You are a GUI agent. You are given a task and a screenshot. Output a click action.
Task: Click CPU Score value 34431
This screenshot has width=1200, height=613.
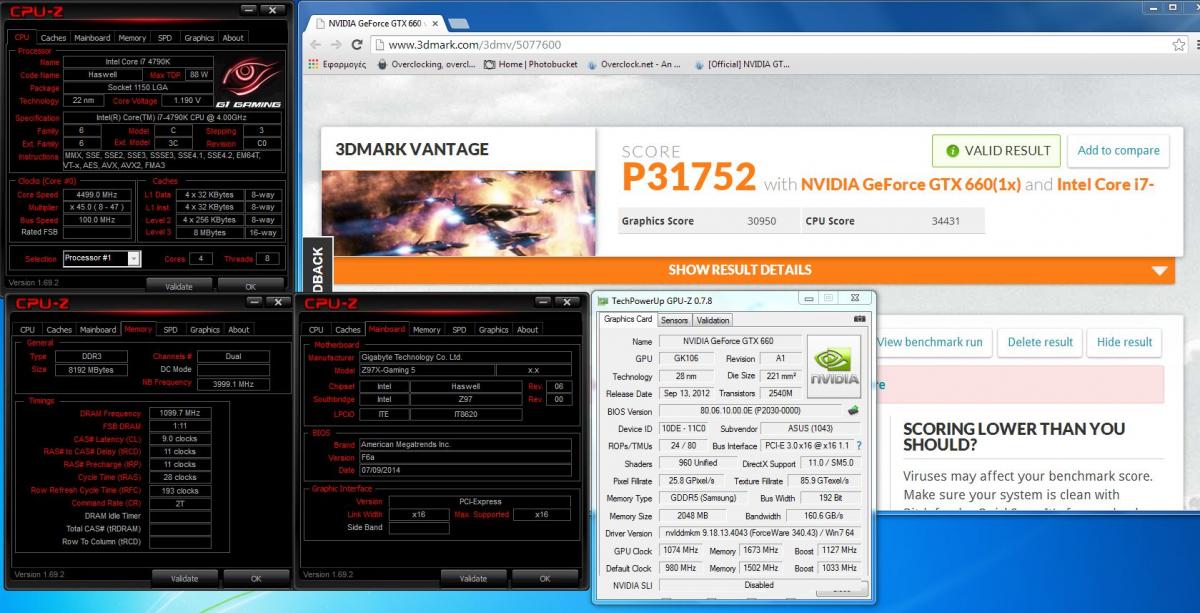(944, 221)
